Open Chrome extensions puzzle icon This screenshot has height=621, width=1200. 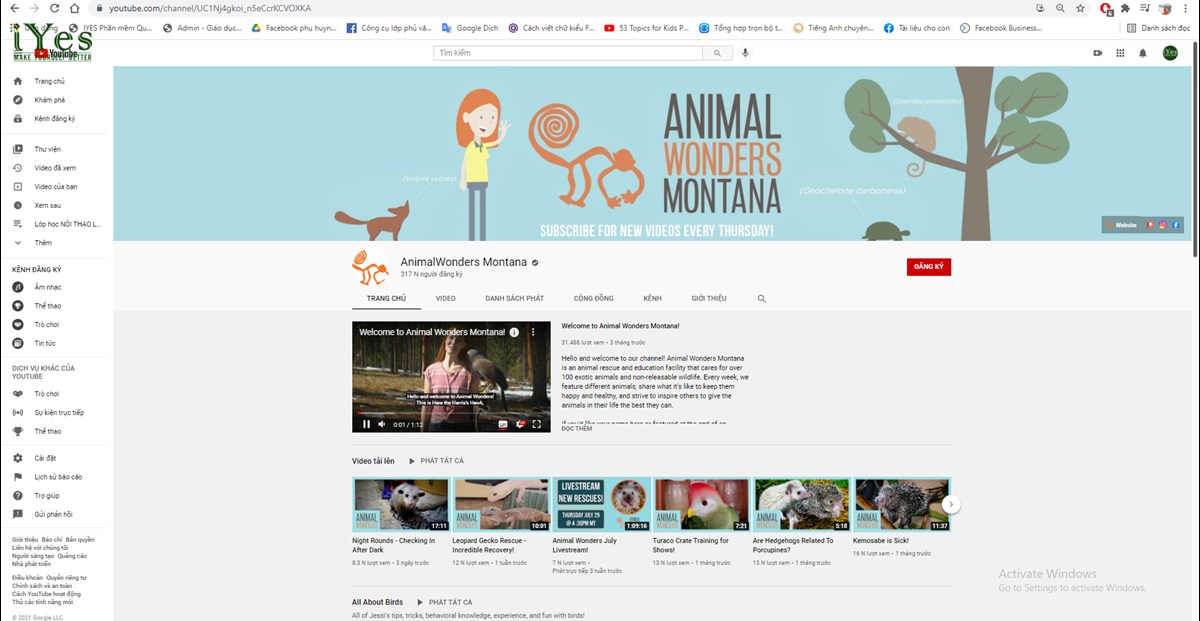tap(1125, 8)
